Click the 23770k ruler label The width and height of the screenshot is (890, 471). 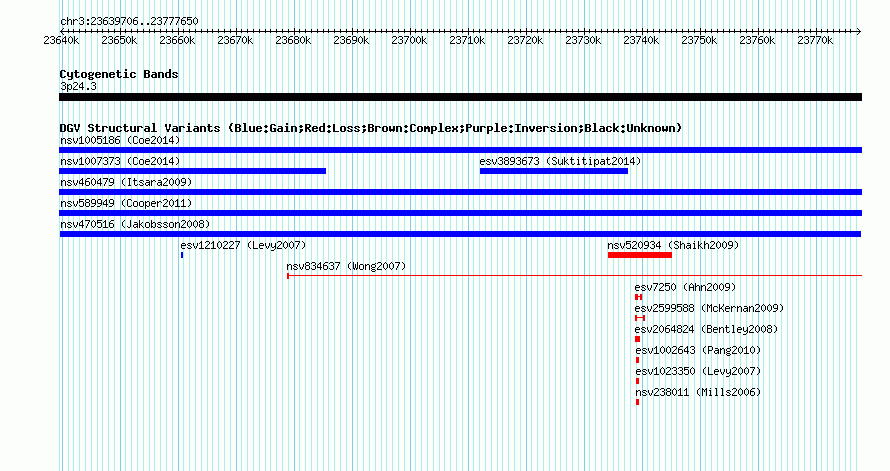pyautogui.click(x=815, y=40)
